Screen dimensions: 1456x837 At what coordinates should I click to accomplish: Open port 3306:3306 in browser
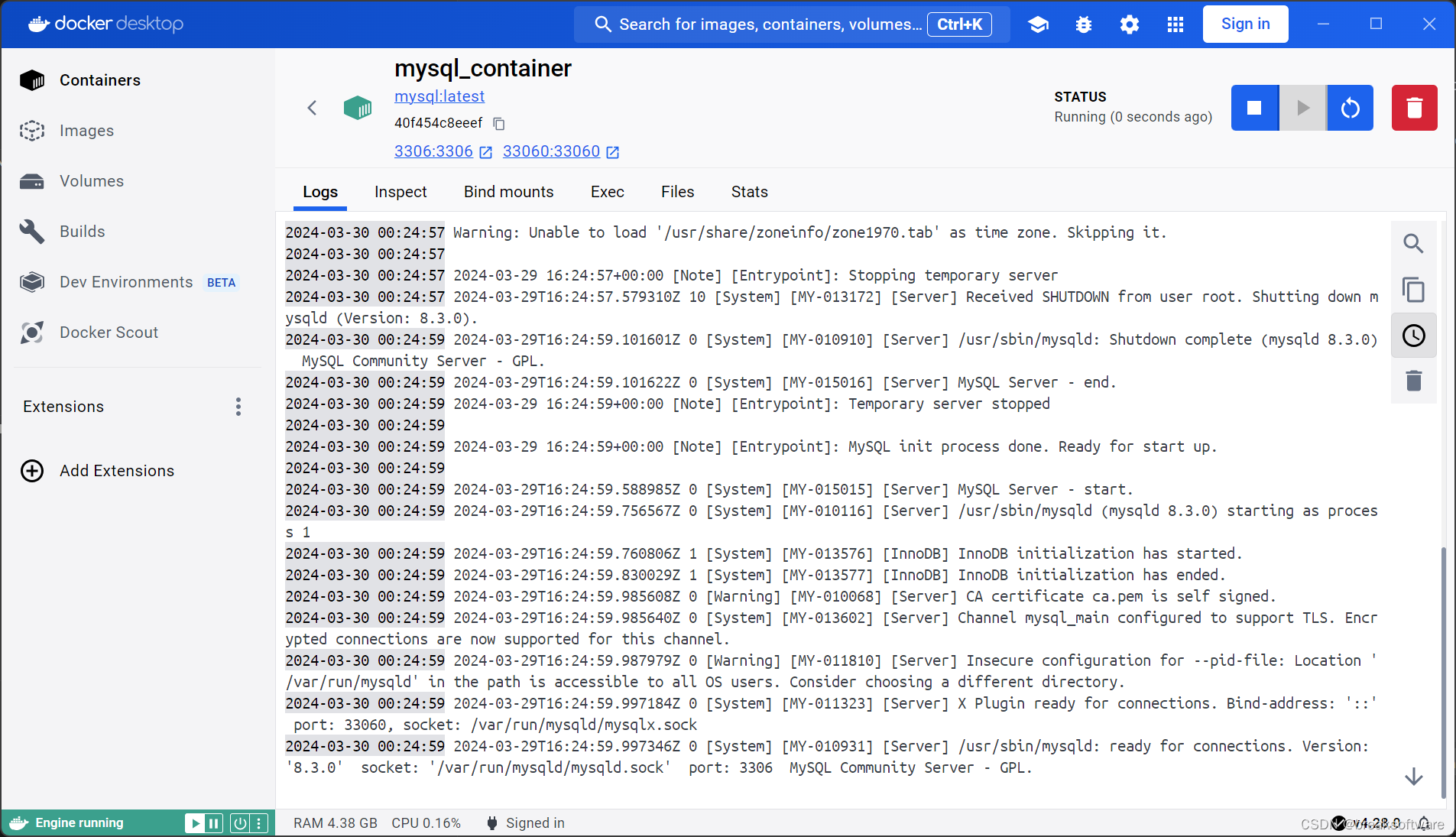click(443, 151)
